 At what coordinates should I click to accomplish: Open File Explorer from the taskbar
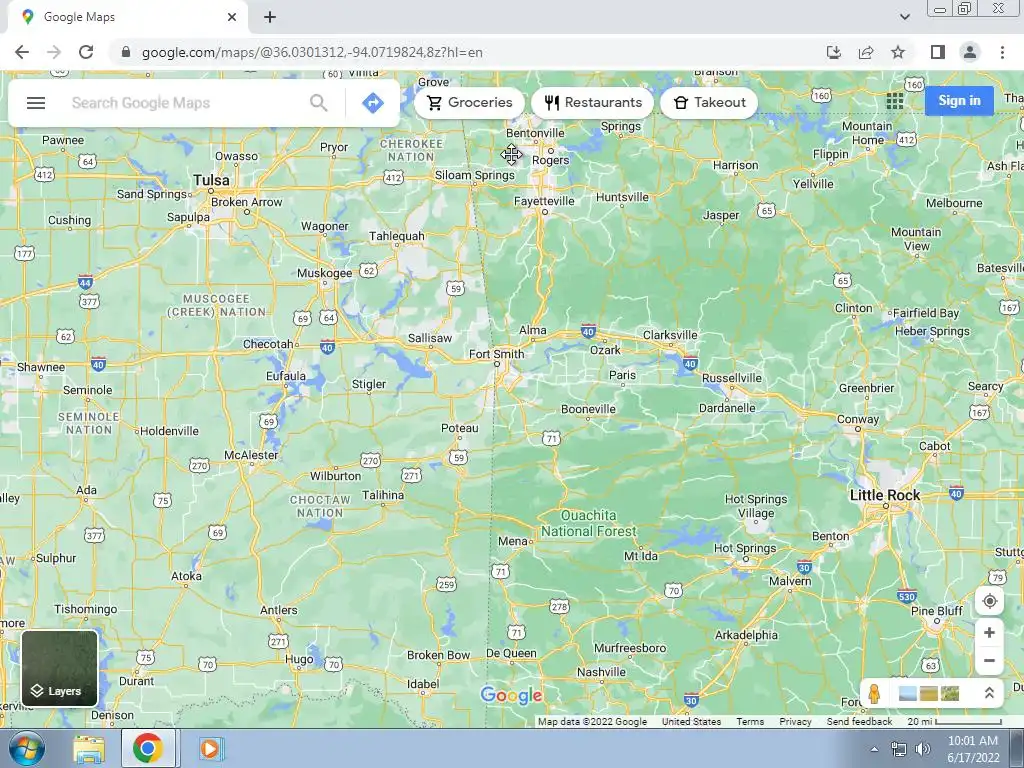[x=89, y=749]
